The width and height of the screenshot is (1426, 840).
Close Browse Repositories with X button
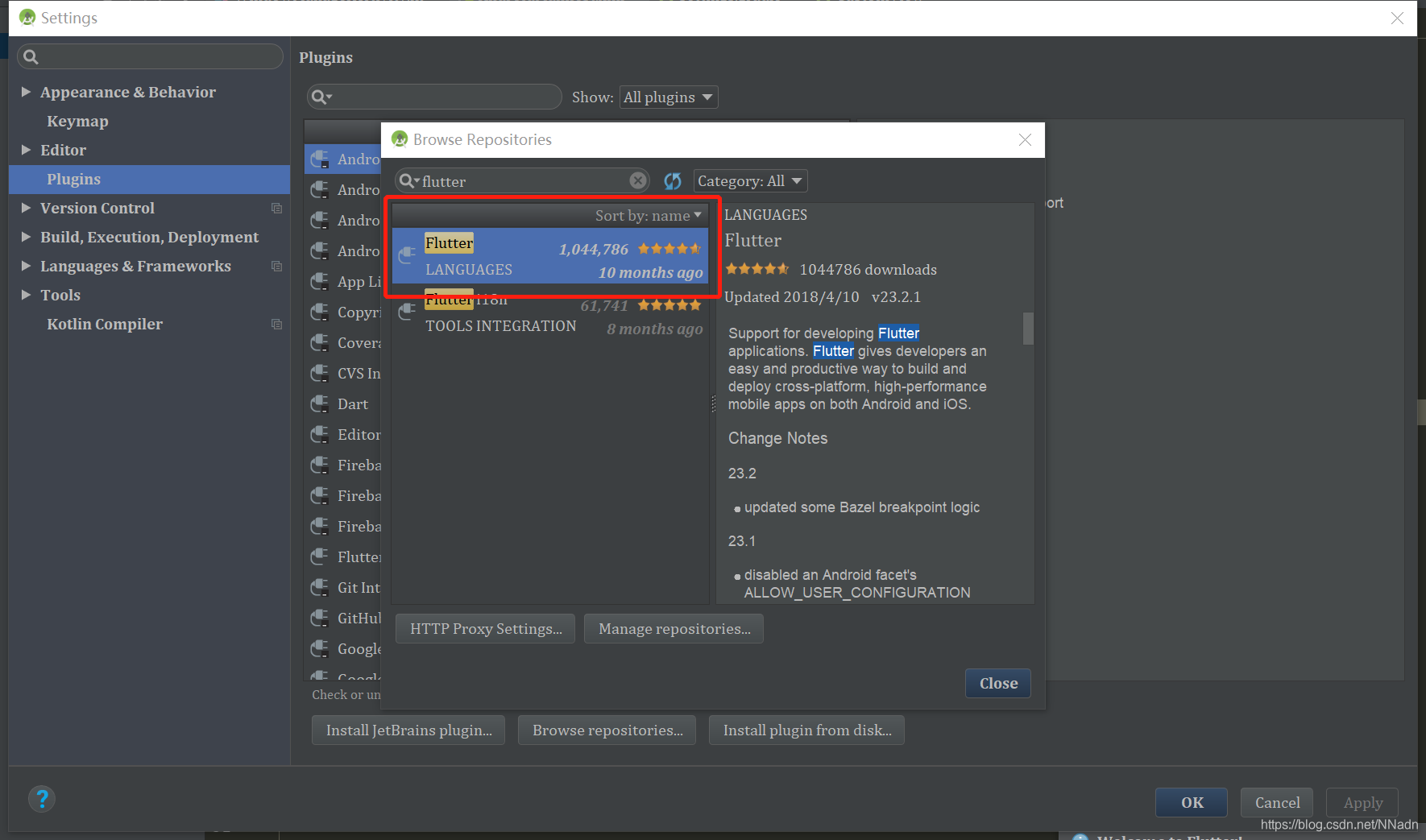(1025, 140)
